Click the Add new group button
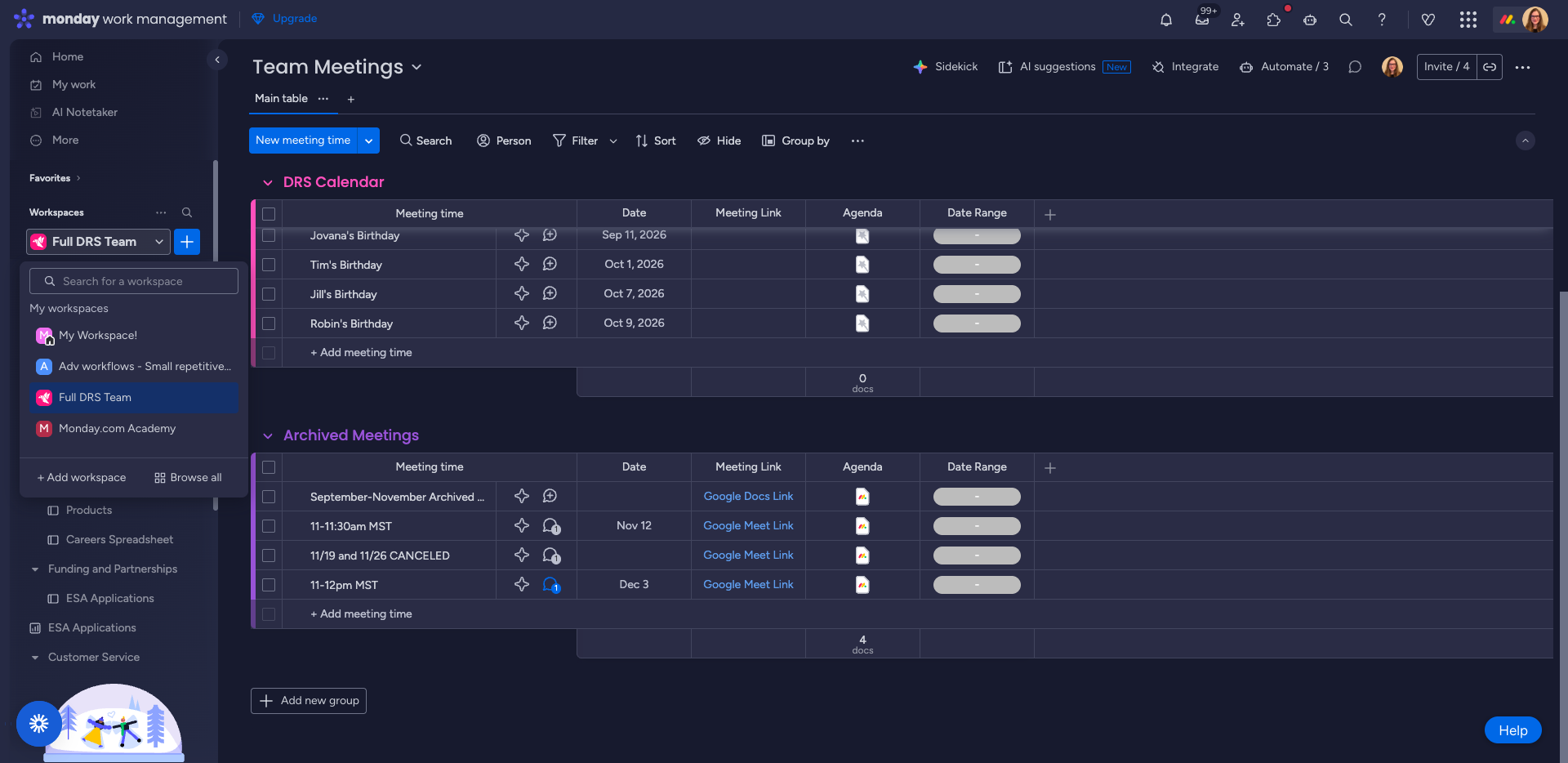The height and width of the screenshot is (763, 1568). (x=309, y=701)
